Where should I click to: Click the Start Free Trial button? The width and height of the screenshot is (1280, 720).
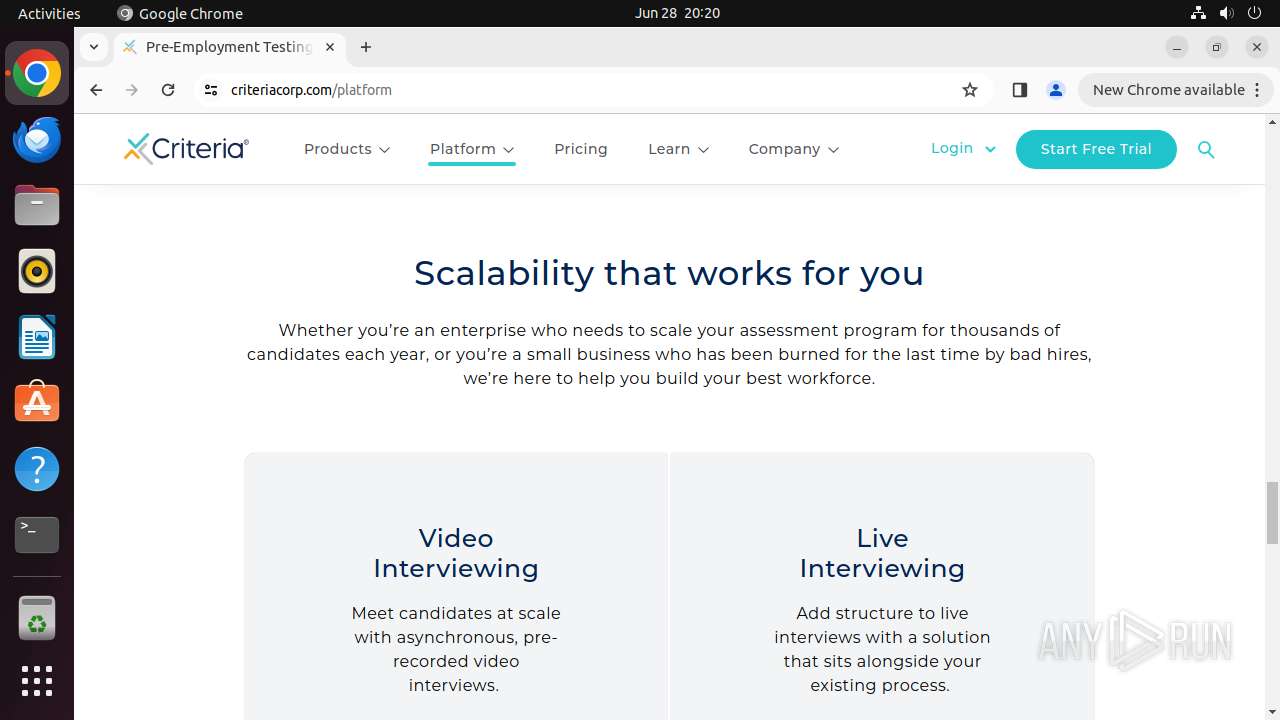(1096, 149)
